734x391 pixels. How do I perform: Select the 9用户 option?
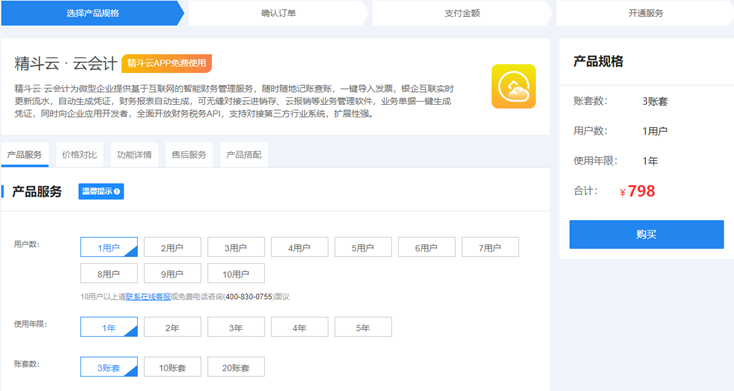coord(172,273)
